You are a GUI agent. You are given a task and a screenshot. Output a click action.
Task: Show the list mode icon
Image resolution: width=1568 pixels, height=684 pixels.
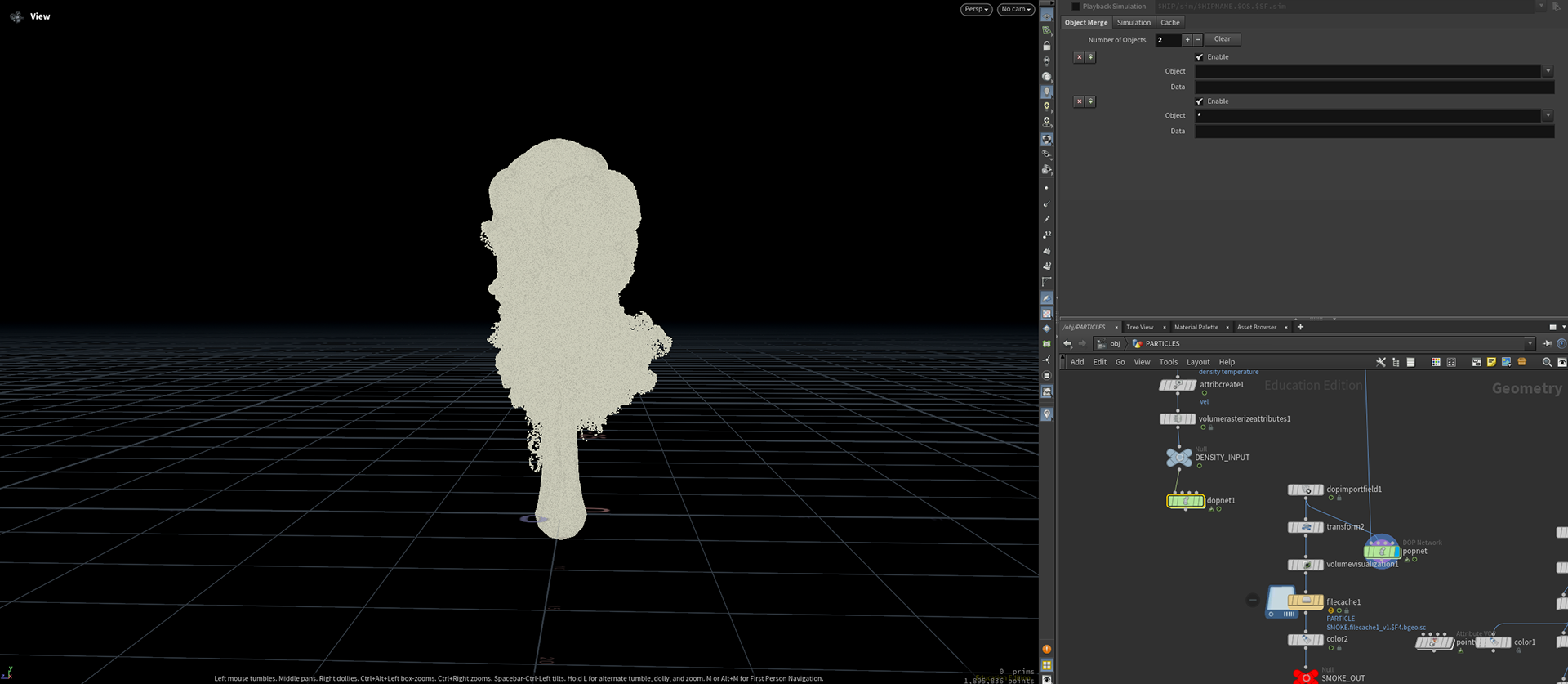[1410, 362]
